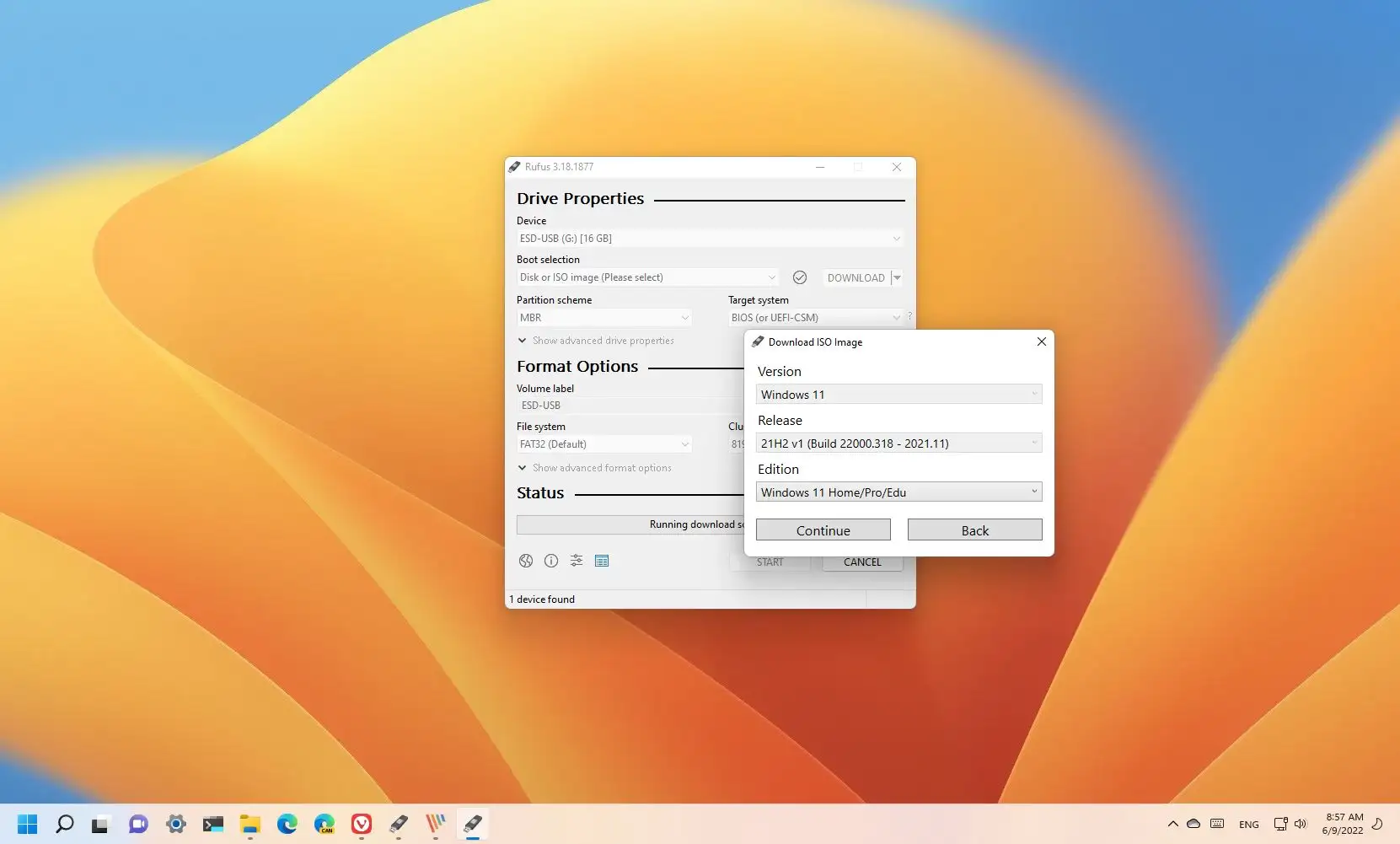Open the Version dropdown showing Windows 11
1400x844 pixels.
coord(898,395)
